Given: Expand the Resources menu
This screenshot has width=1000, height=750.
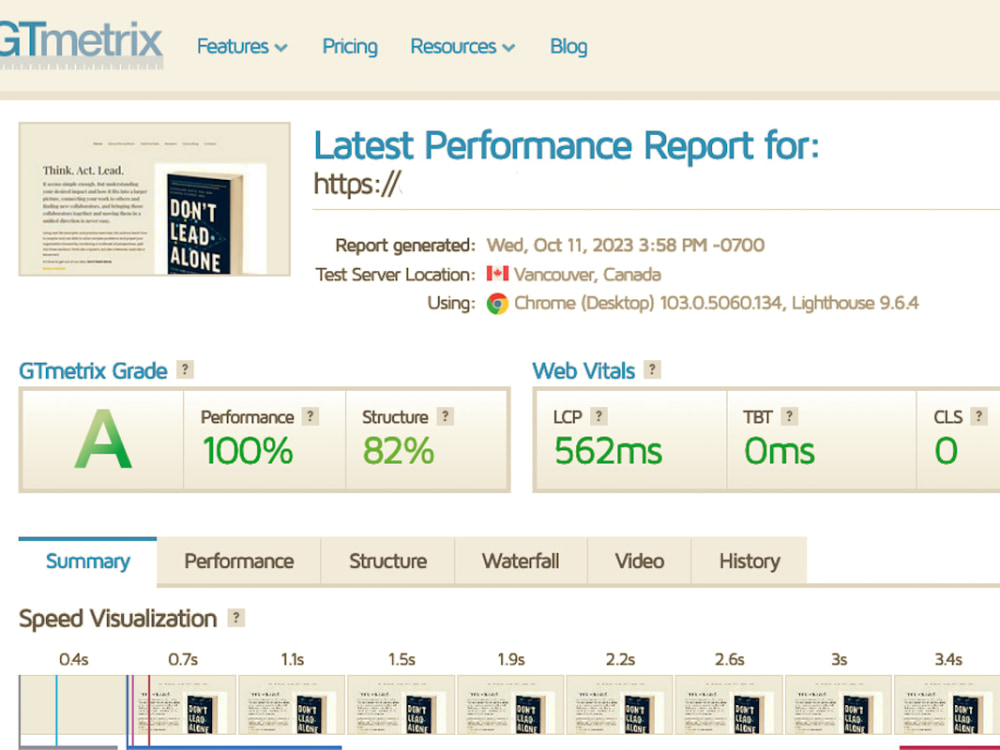Looking at the screenshot, I should [x=462, y=47].
